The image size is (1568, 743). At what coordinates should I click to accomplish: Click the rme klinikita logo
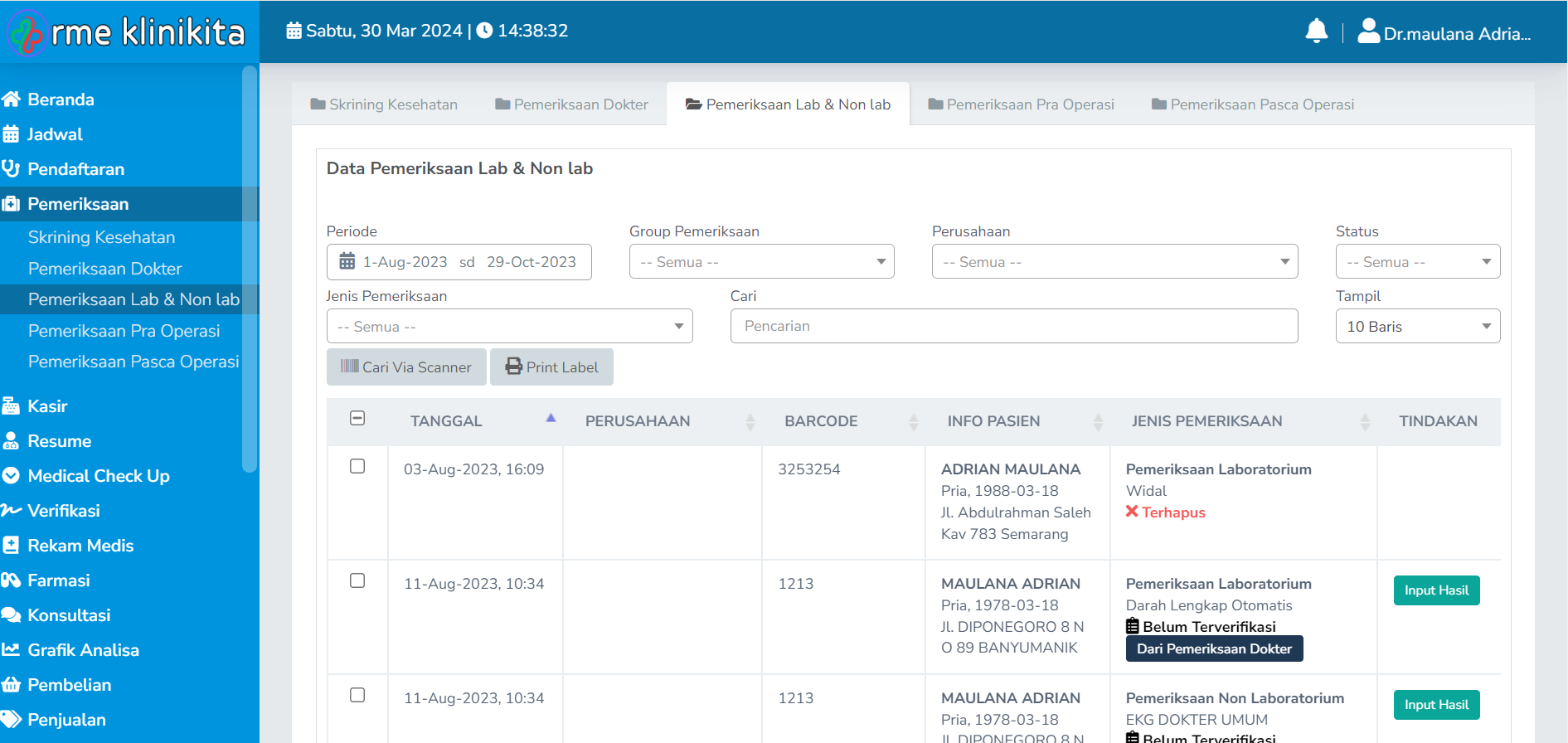(x=127, y=32)
